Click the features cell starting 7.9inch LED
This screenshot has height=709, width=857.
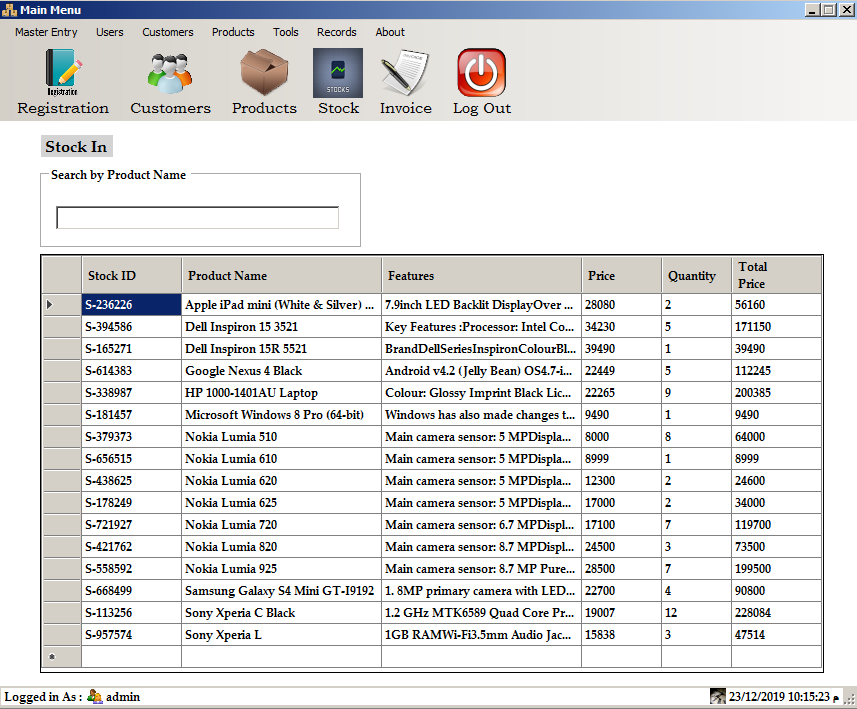pyautogui.click(x=482, y=304)
